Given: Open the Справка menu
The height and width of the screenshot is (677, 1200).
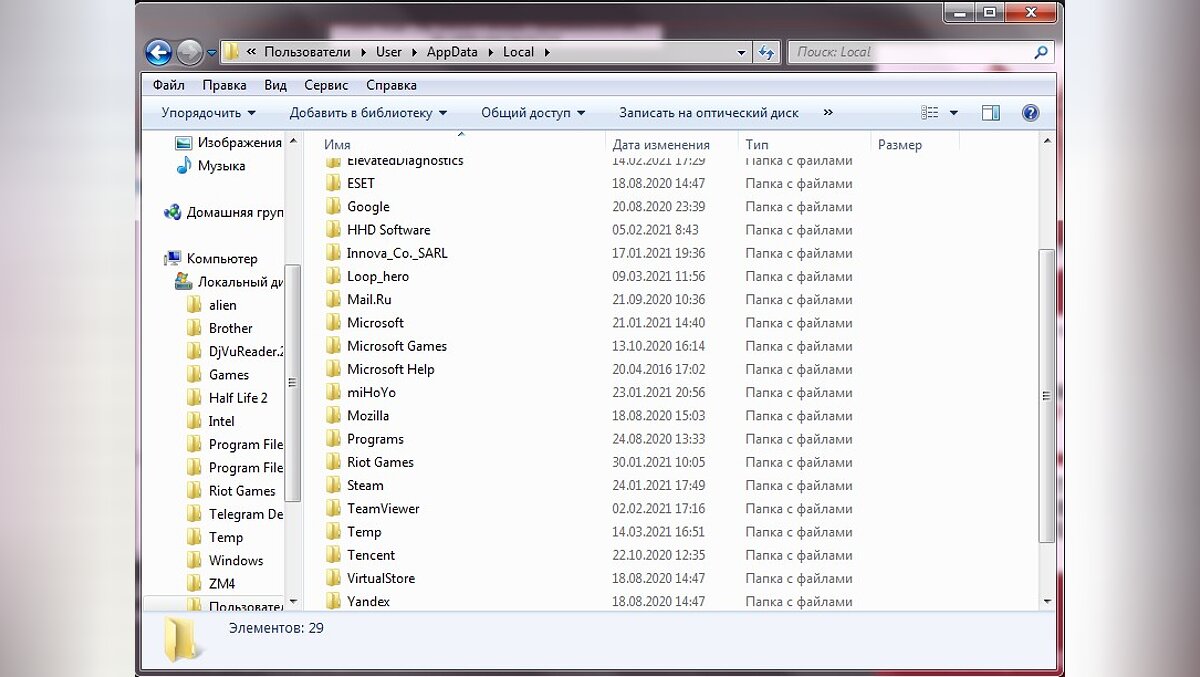Looking at the screenshot, I should coord(391,85).
